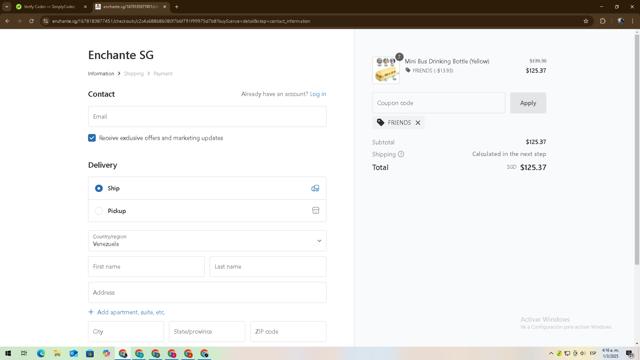Click the Mini Bus Drinking Bottle thumbnail
640x360 pixels.
[x=386, y=70]
